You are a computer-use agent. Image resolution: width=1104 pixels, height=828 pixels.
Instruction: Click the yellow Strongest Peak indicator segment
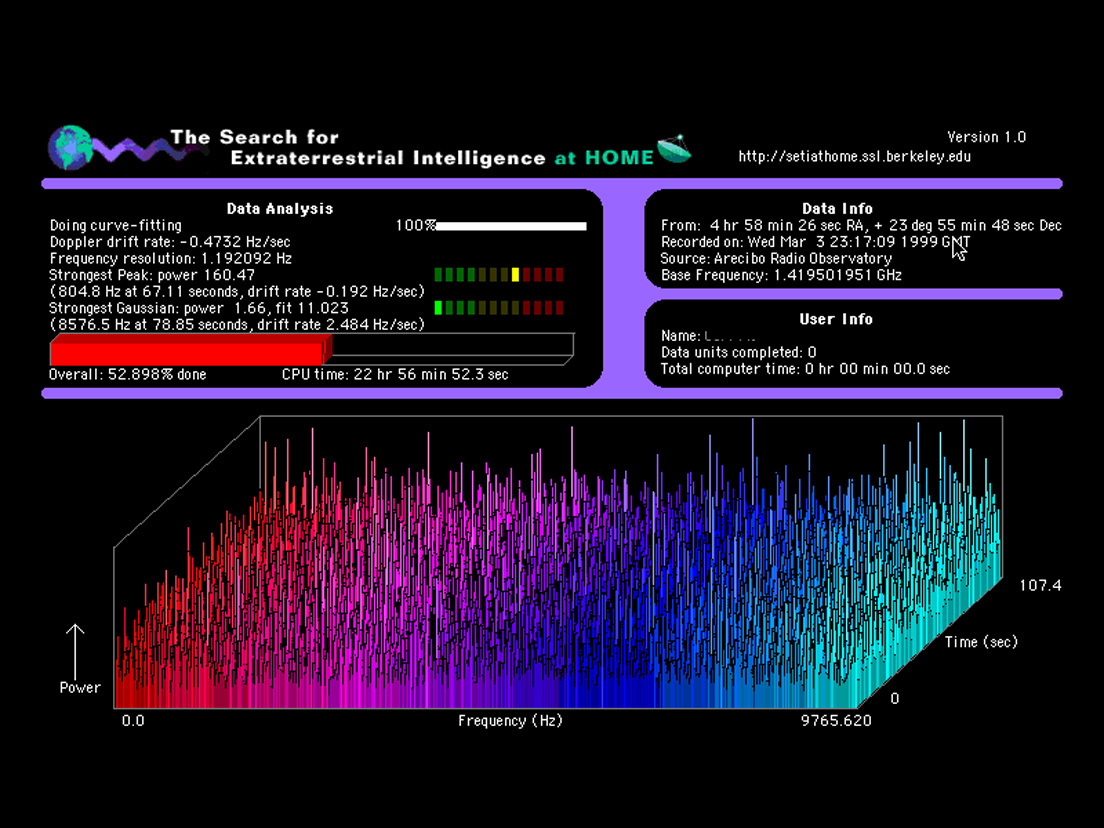coord(515,274)
